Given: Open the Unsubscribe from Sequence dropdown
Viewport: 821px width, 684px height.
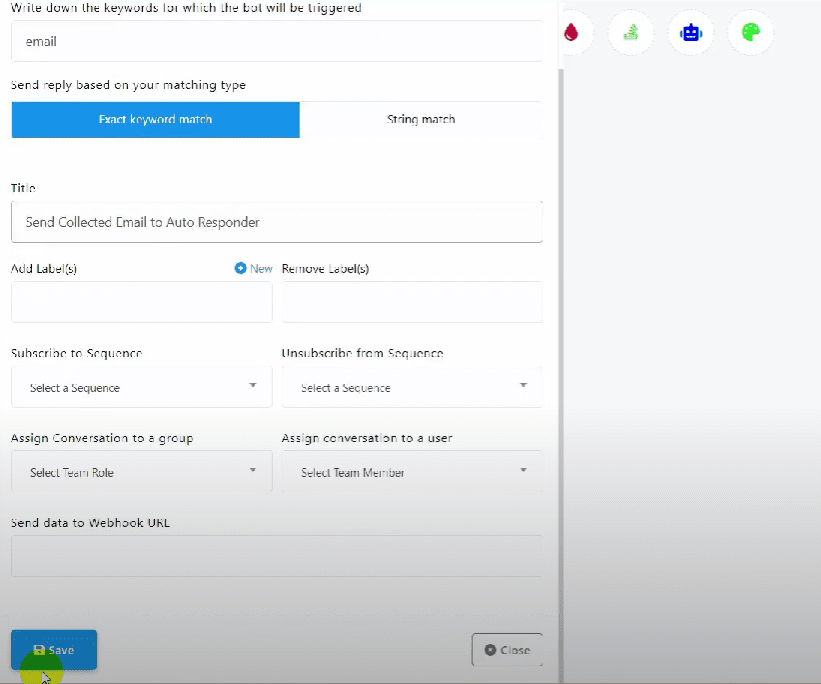Looking at the screenshot, I should 412,387.
